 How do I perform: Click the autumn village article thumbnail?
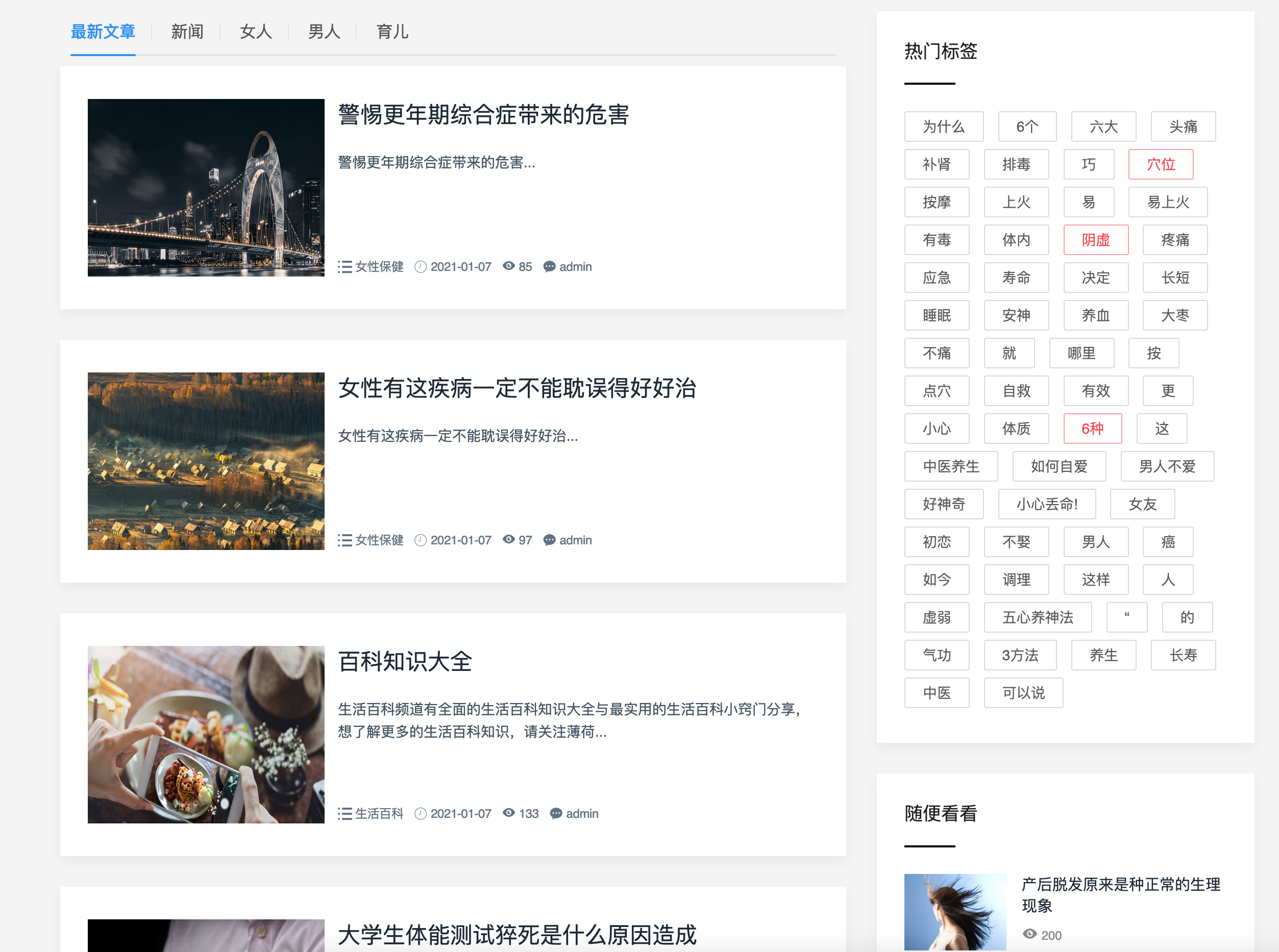206,461
